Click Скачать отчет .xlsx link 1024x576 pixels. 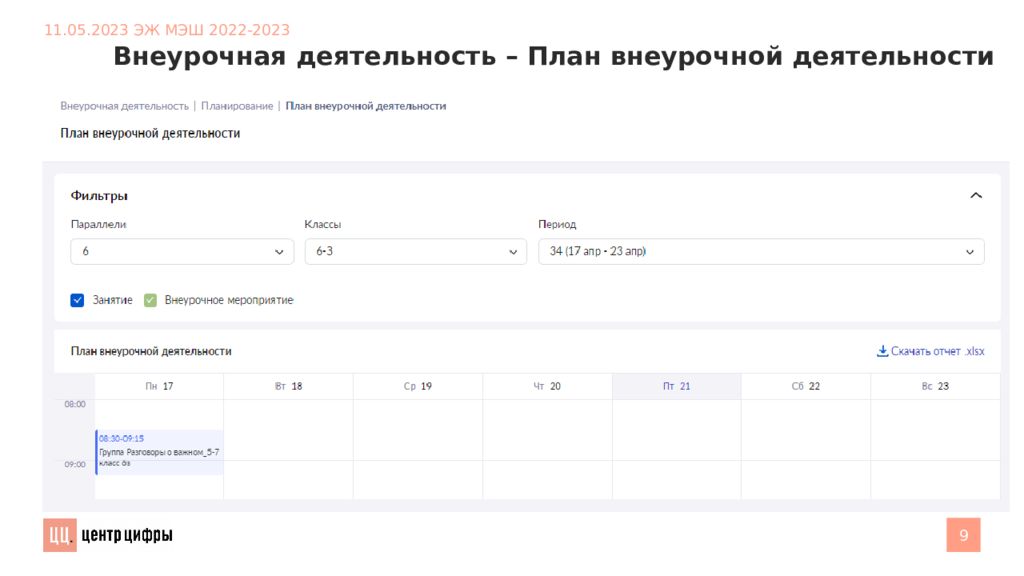(x=937, y=351)
